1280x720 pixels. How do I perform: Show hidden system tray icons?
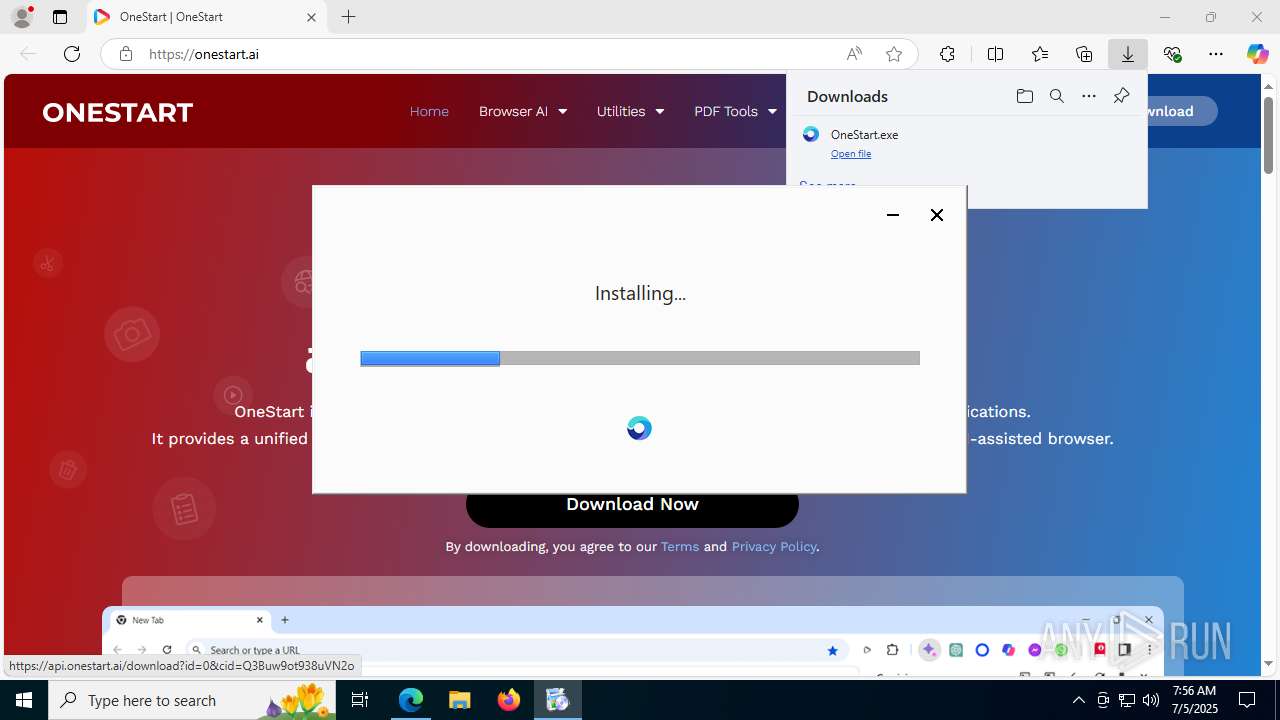coord(1078,700)
